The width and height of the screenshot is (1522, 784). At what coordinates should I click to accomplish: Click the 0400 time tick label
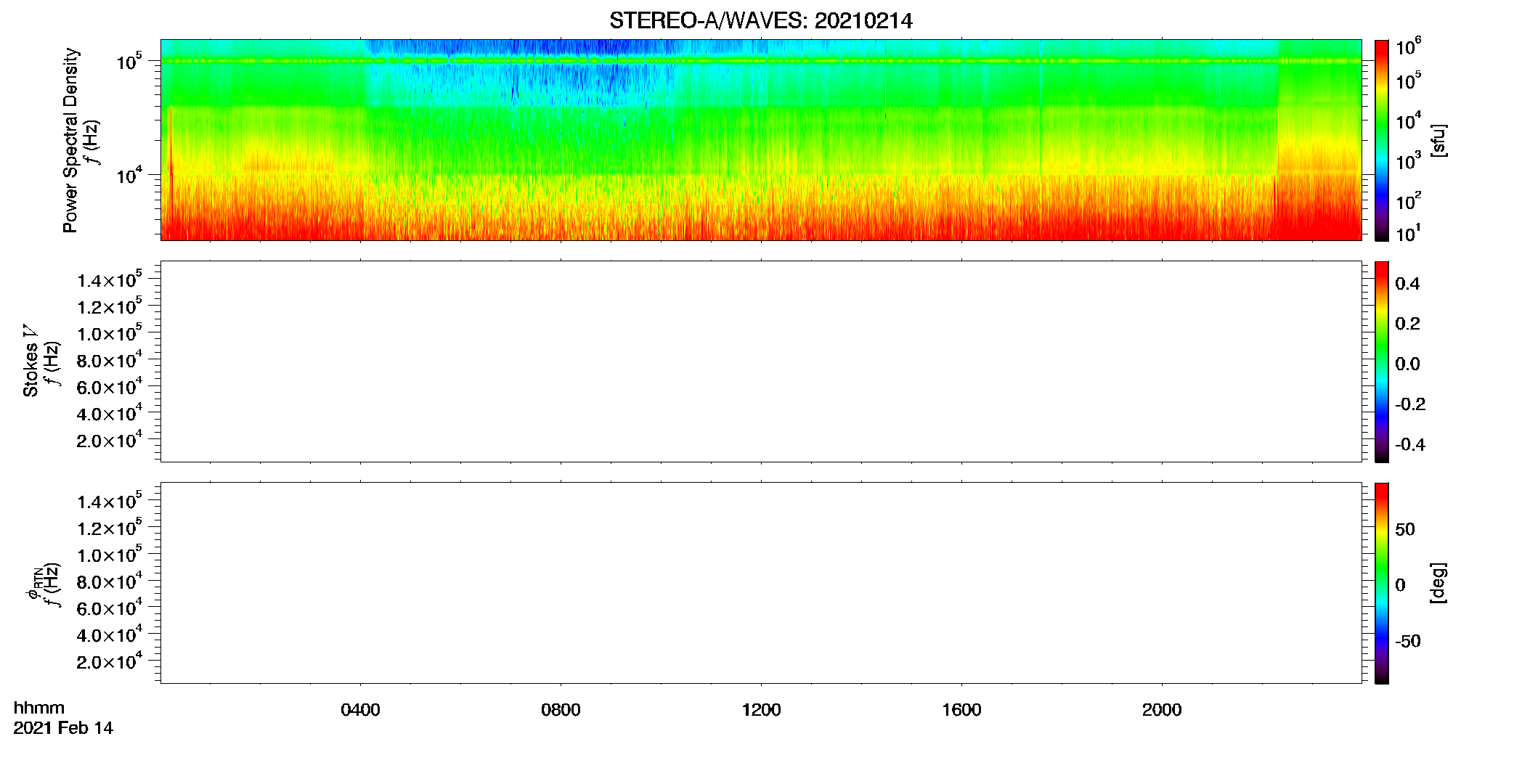point(360,710)
